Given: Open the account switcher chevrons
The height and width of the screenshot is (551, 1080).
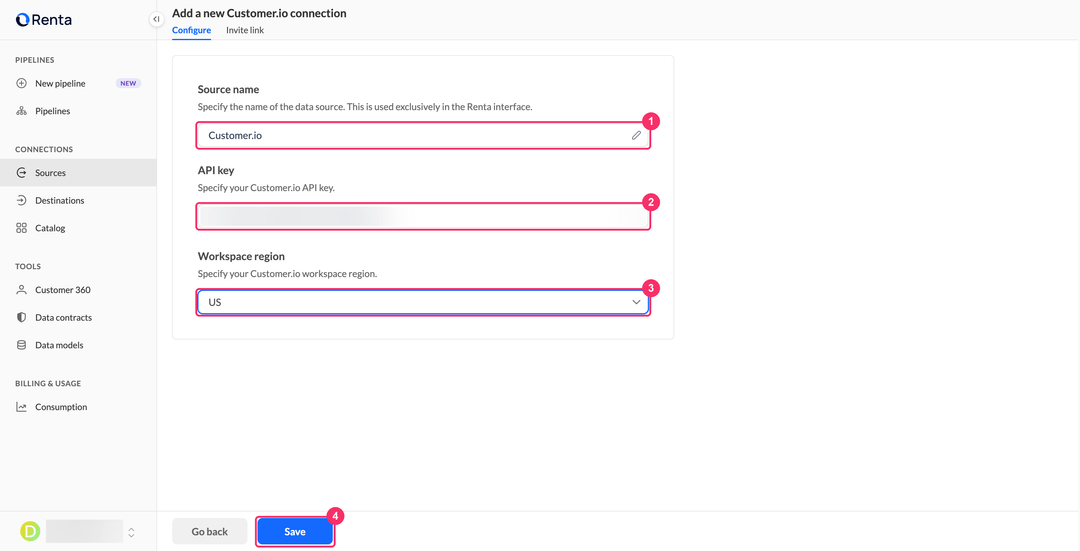Looking at the screenshot, I should pyautogui.click(x=132, y=532).
